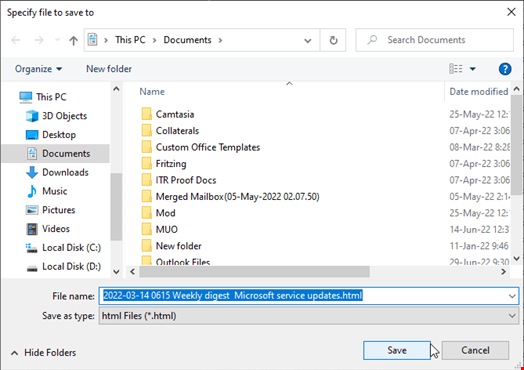Close the Specify file dialog
This screenshot has height=370, width=524.
[x=511, y=12]
